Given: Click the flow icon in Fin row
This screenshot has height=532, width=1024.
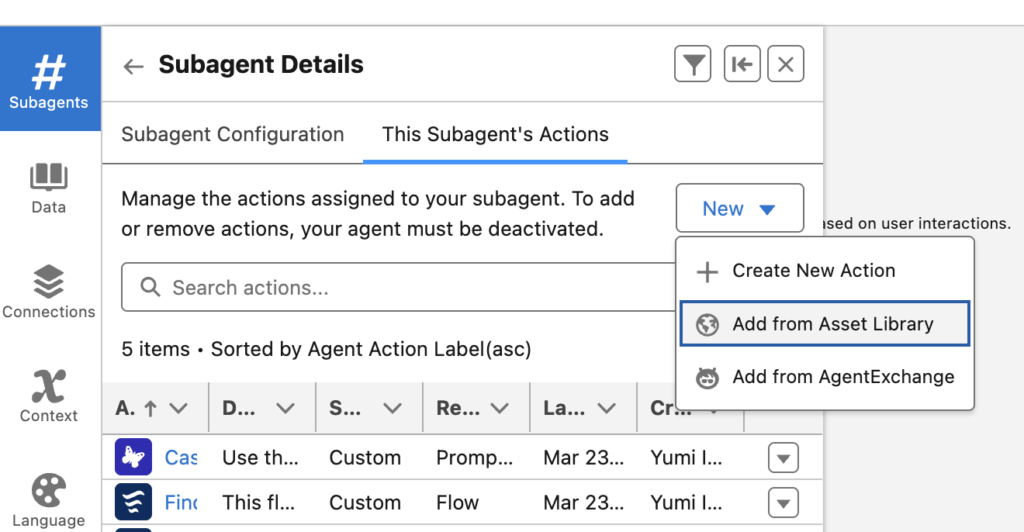Looking at the screenshot, I should pos(133,502).
